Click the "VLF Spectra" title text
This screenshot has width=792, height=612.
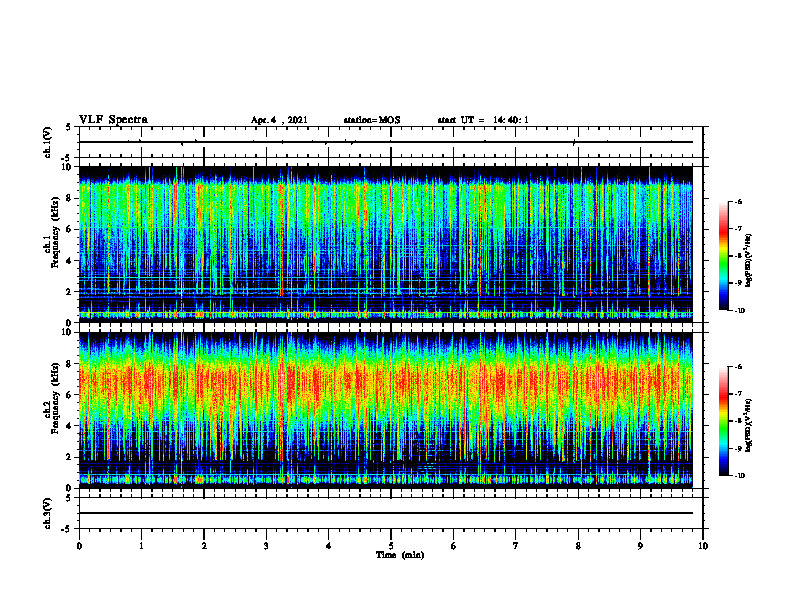113,120
